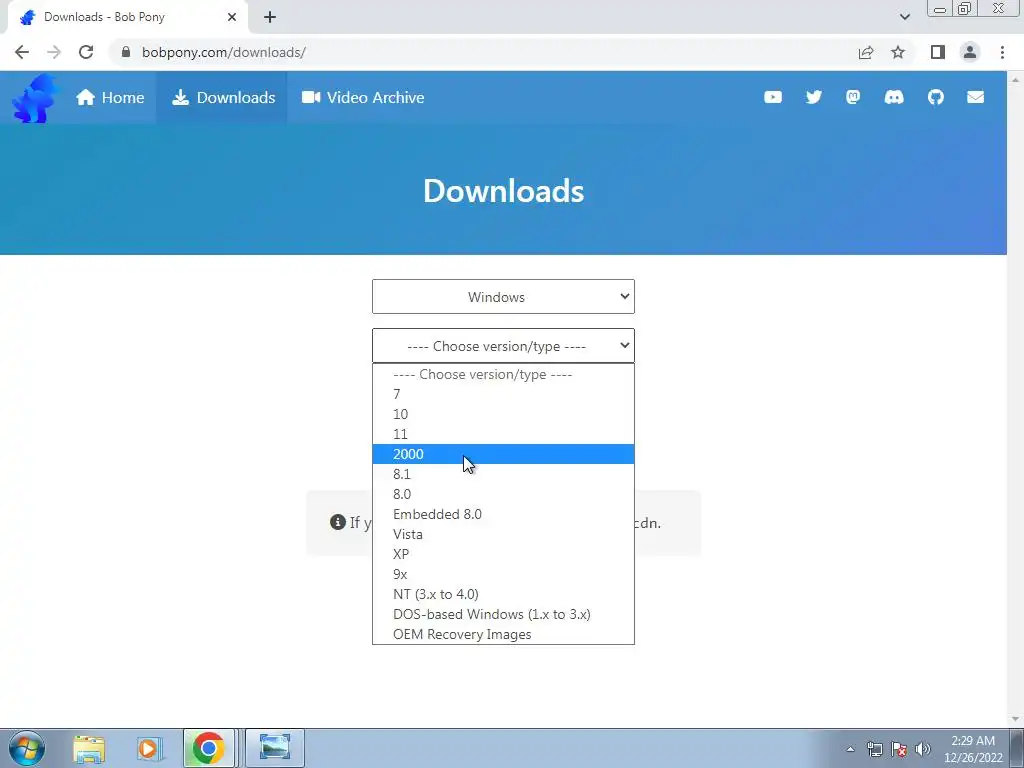Image resolution: width=1024 pixels, height=768 pixels.
Task: Click the info circle icon in notice
Action: [338, 522]
